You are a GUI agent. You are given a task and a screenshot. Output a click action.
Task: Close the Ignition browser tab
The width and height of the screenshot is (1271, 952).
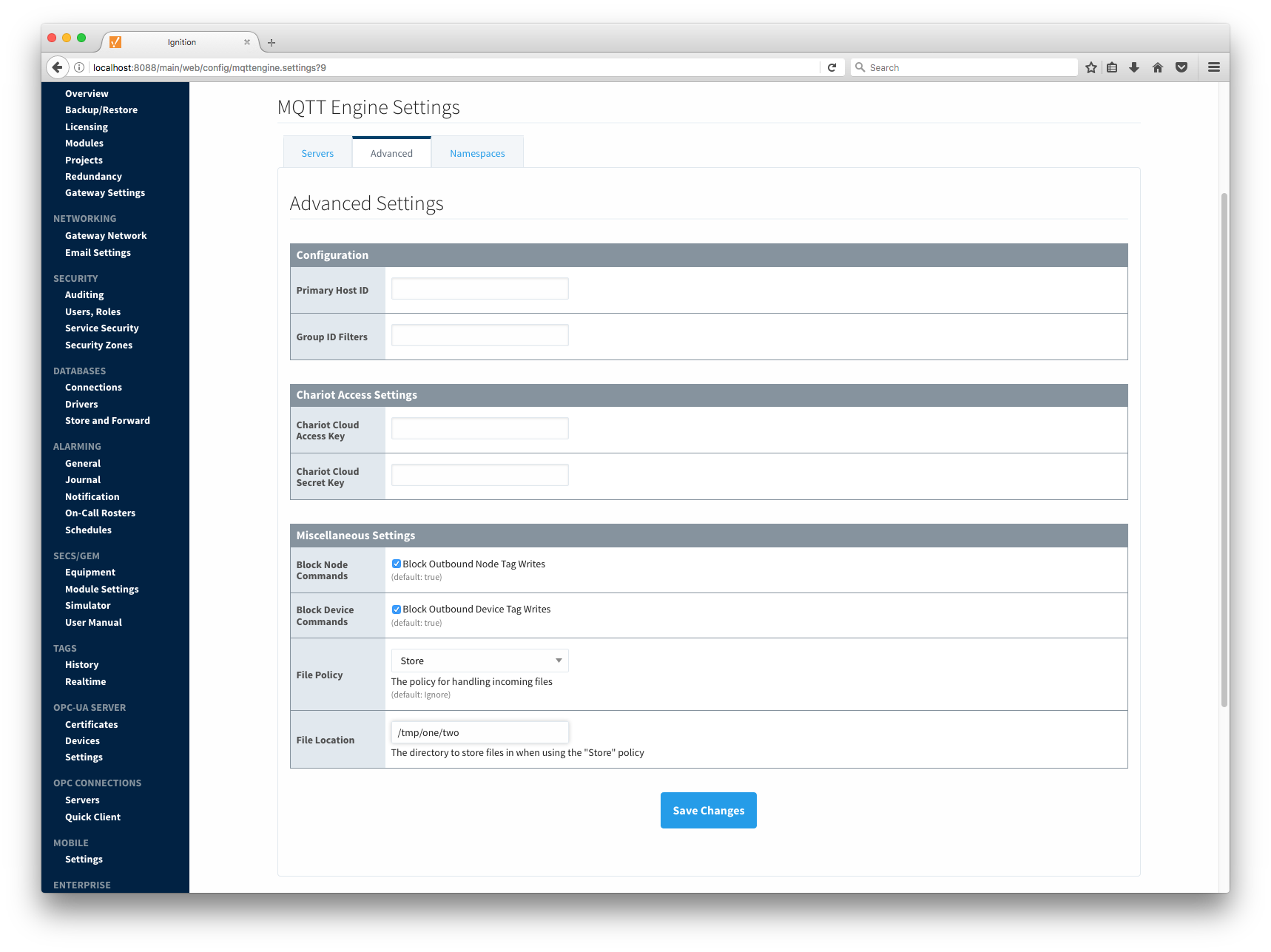(247, 42)
